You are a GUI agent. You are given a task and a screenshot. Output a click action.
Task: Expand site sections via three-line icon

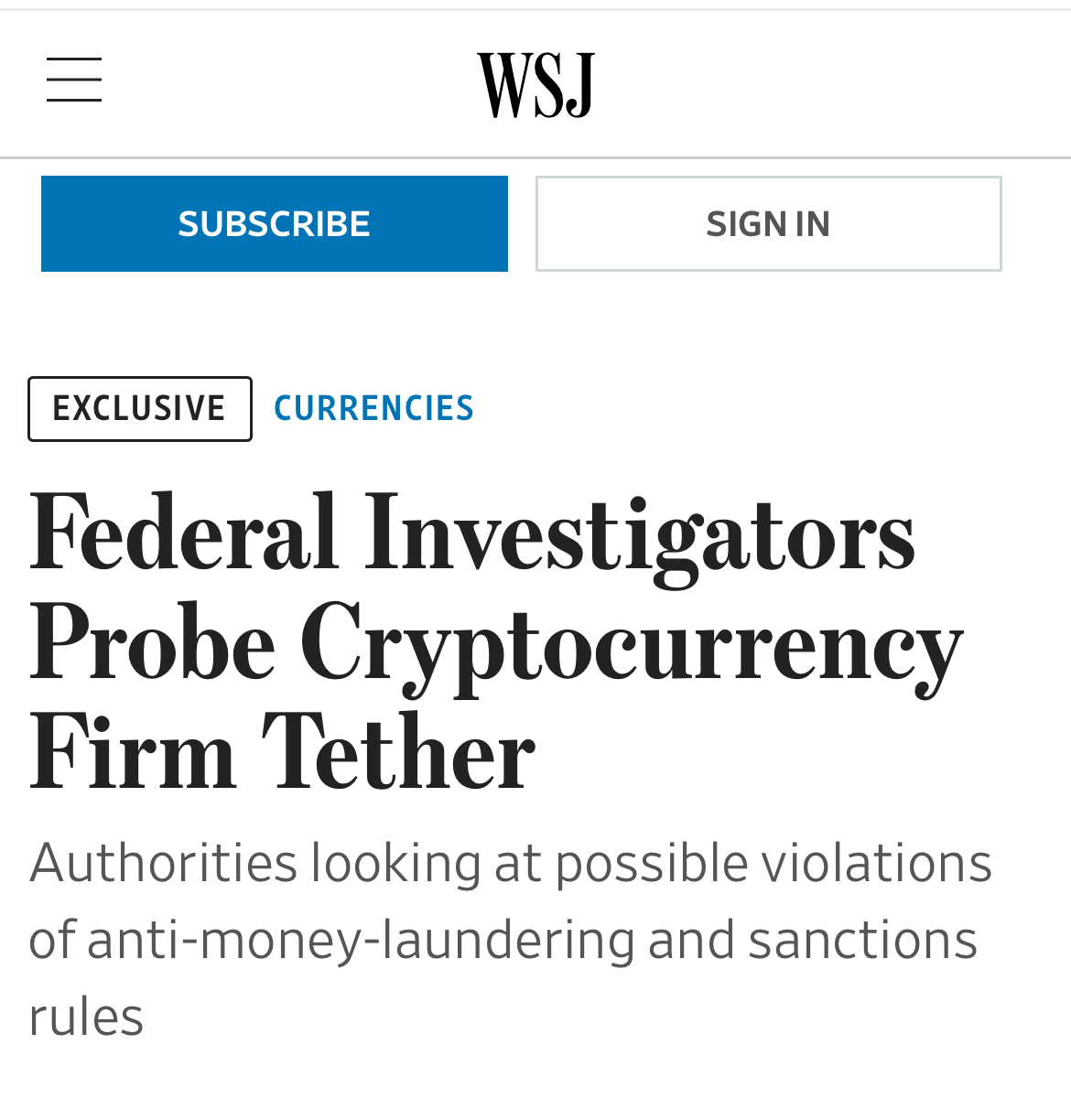[74, 80]
